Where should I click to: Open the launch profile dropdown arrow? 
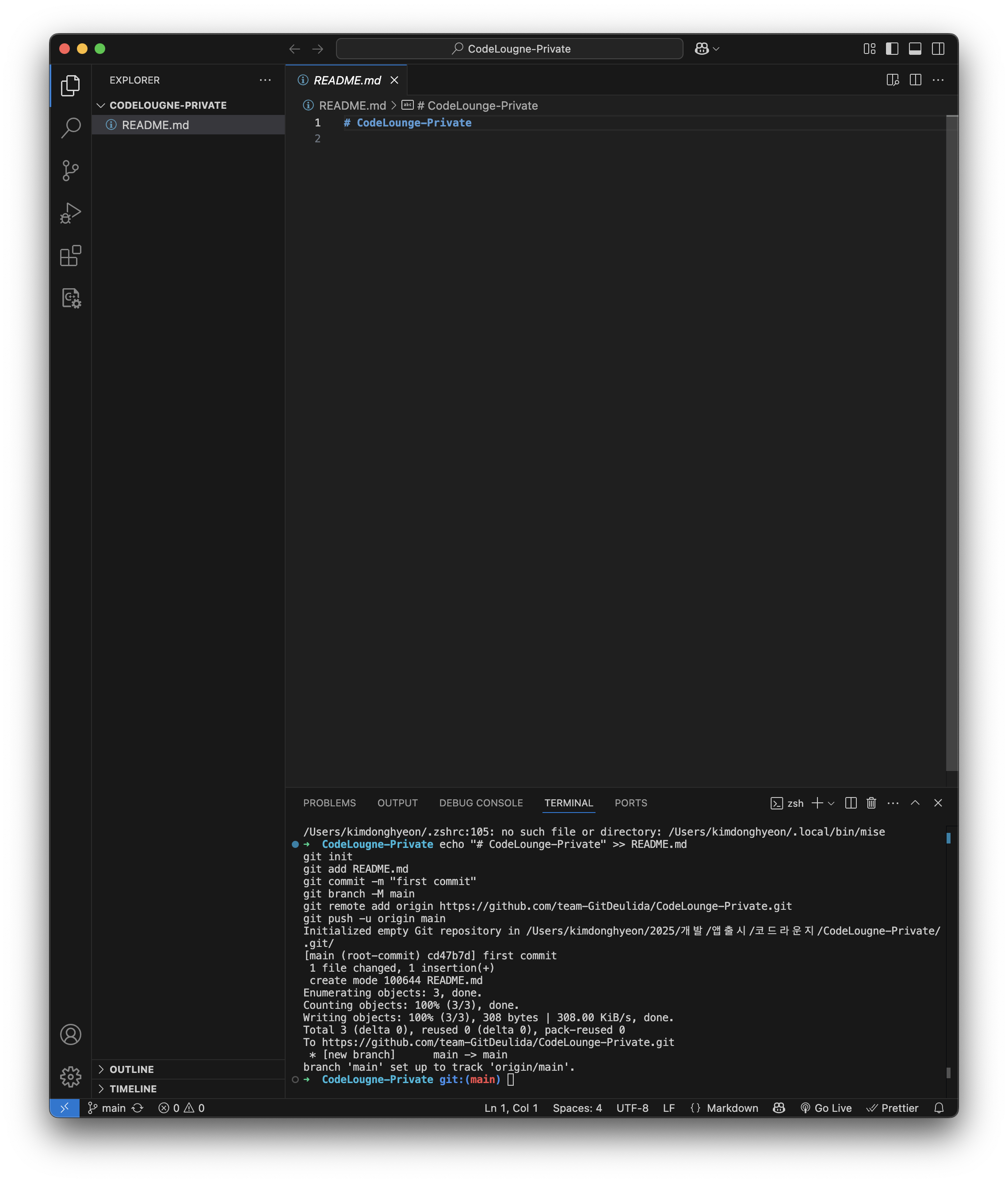831,803
